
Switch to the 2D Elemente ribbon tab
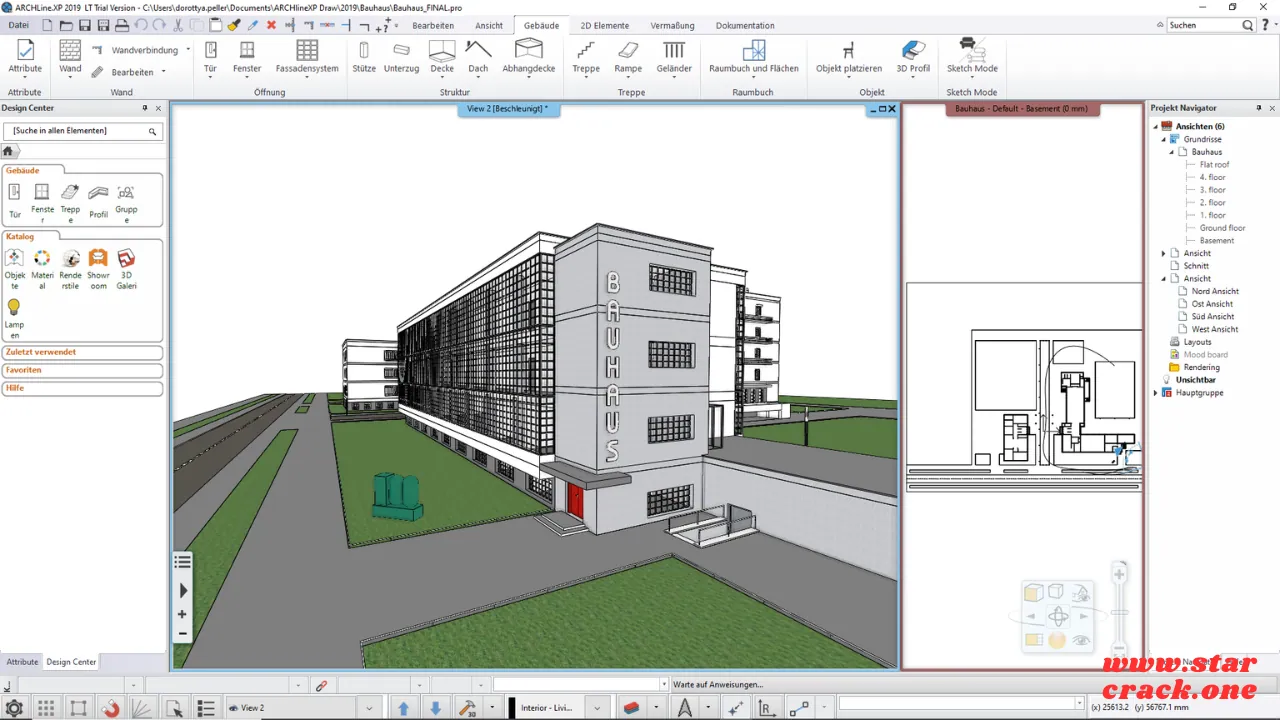coord(604,25)
